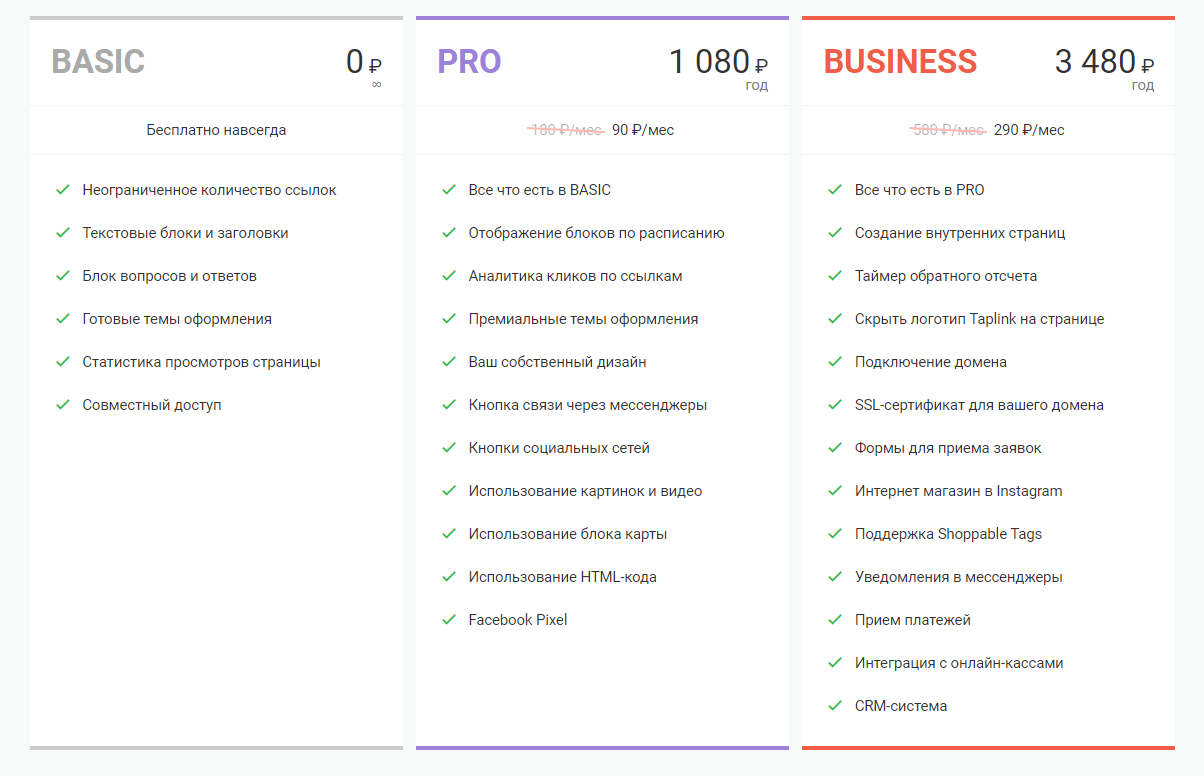The height and width of the screenshot is (776, 1204).
Task: Click the checkmark beside Прием платежей
Action: pos(834,619)
